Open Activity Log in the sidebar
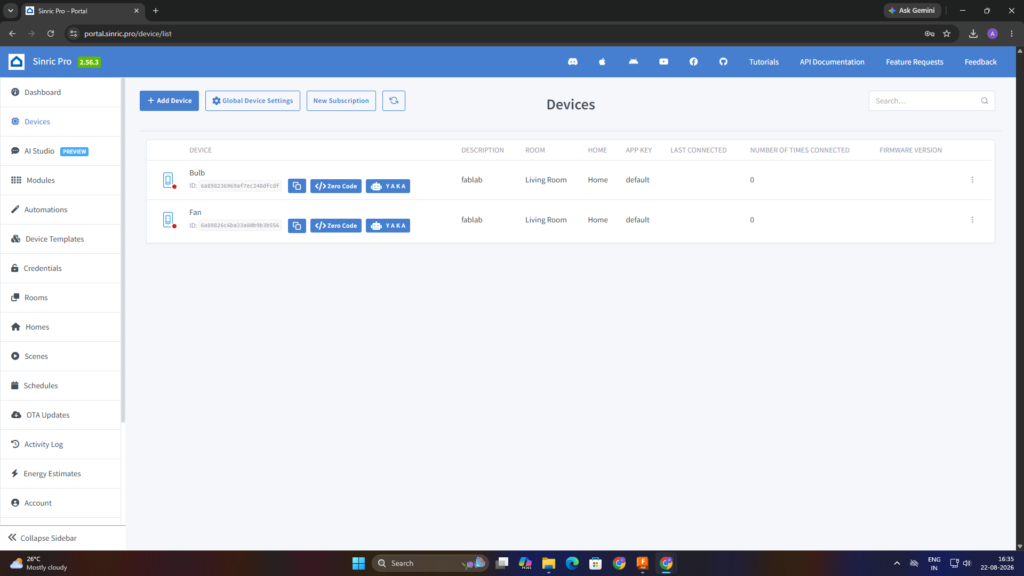 click(61, 445)
